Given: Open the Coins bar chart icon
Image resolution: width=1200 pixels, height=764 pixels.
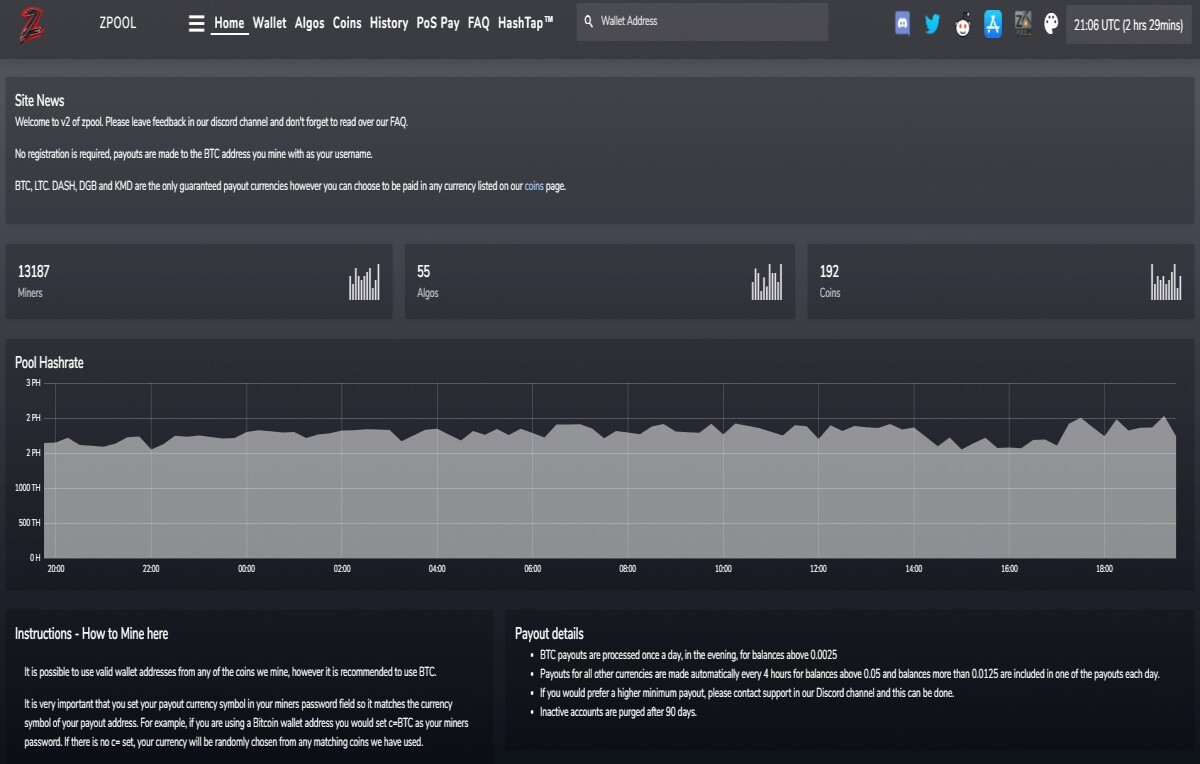Looking at the screenshot, I should click(1166, 282).
